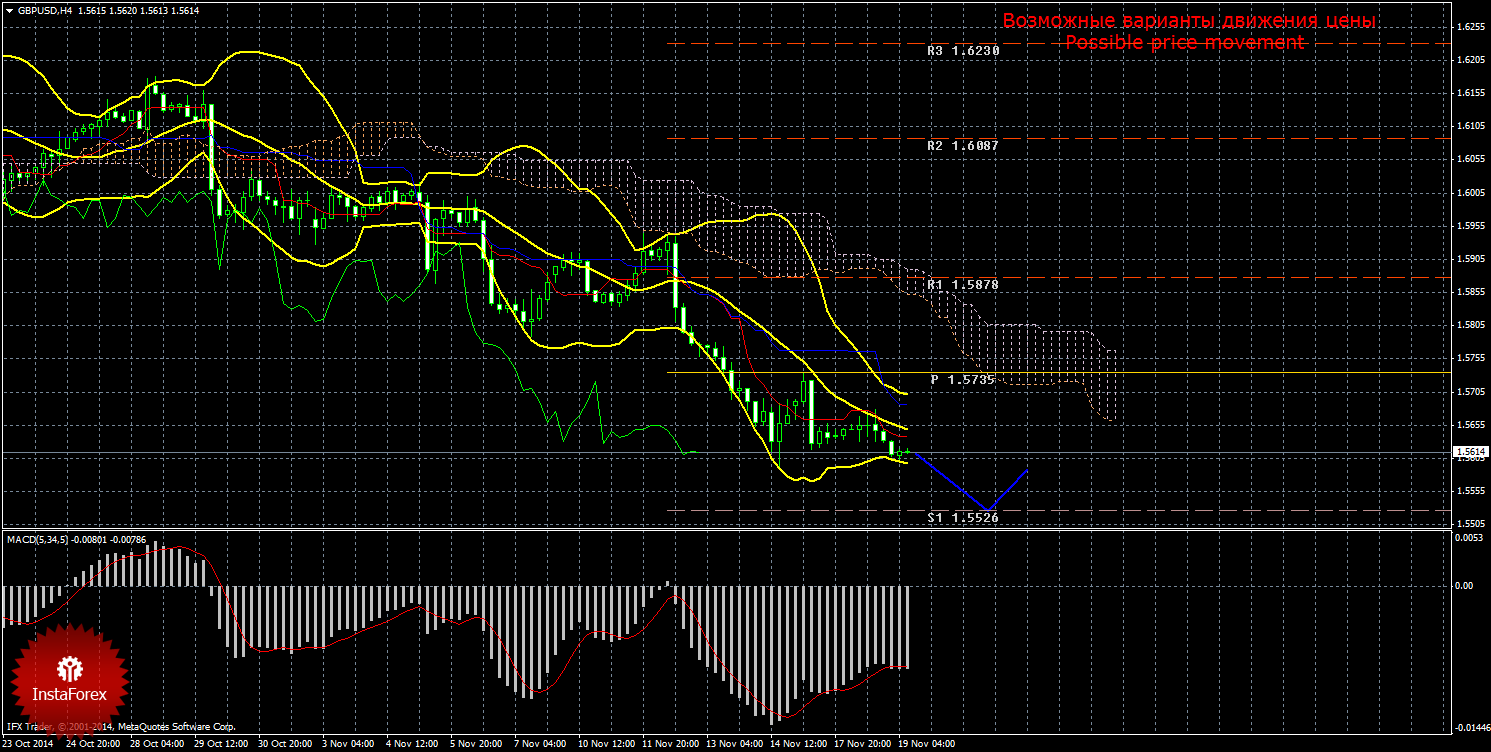This screenshot has width=1491, height=752.
Task: Click price axis value 1.5905
Action: click(x=1470, y=259)
